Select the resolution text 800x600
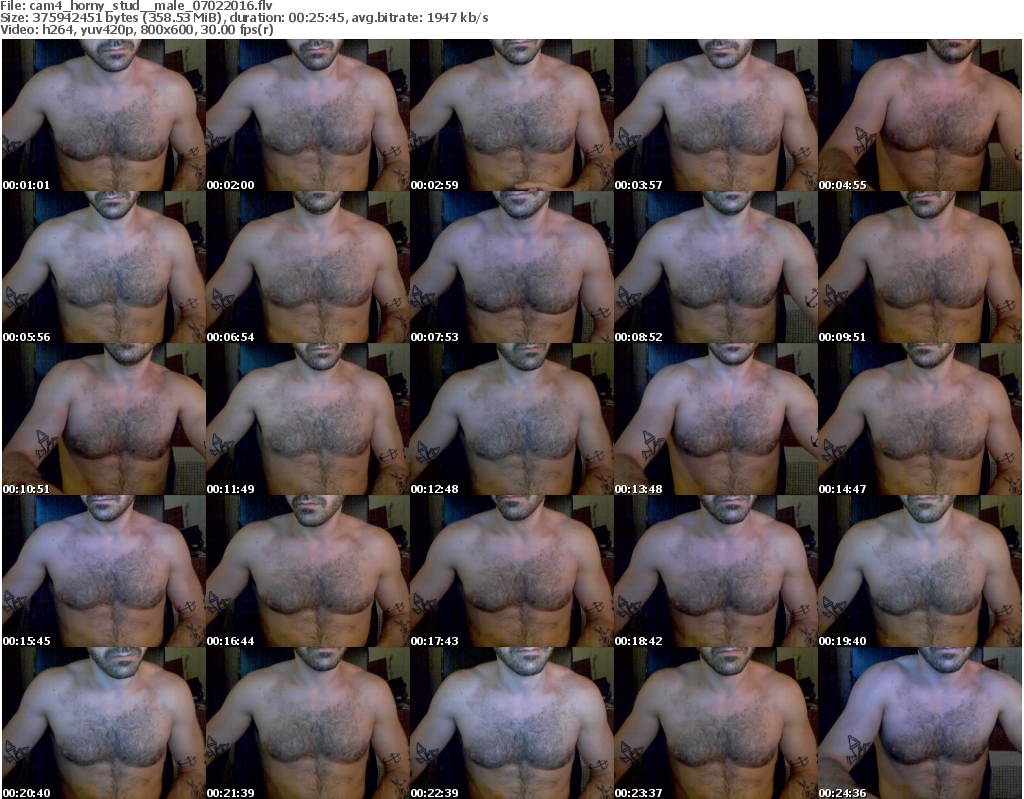The width and height of the screenshot is (1024, 799). (x=163, y=29)
